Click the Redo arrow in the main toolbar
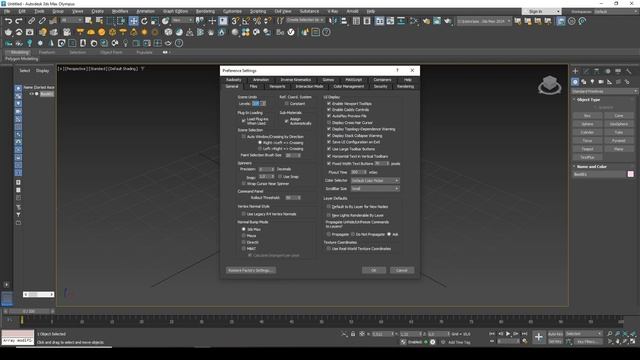This screenshot has height=360, width=640. pos(19,21)
